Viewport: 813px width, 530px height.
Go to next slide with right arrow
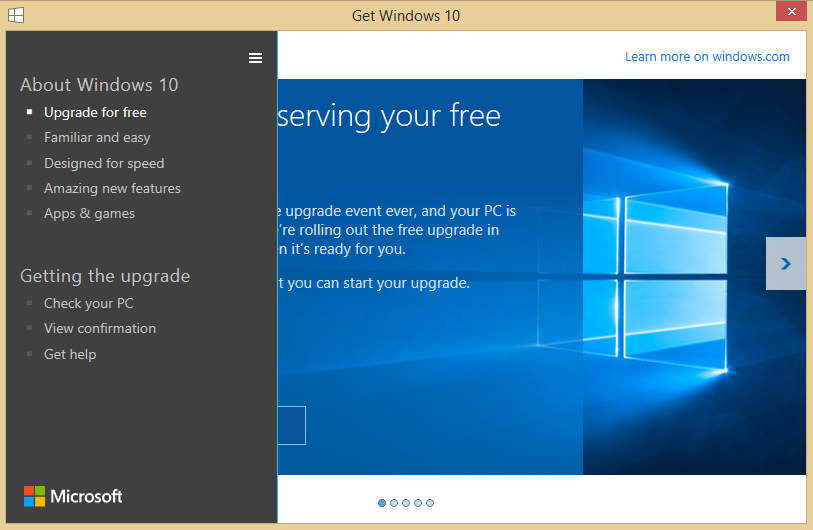[786, 263]
